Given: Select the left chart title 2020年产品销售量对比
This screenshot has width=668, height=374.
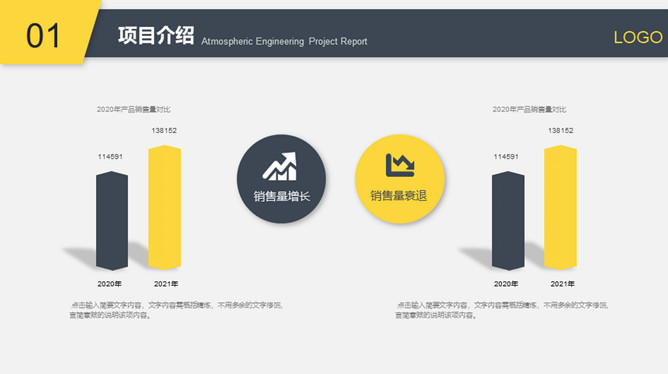Looking at the screenshot, I should coord(133,109).
